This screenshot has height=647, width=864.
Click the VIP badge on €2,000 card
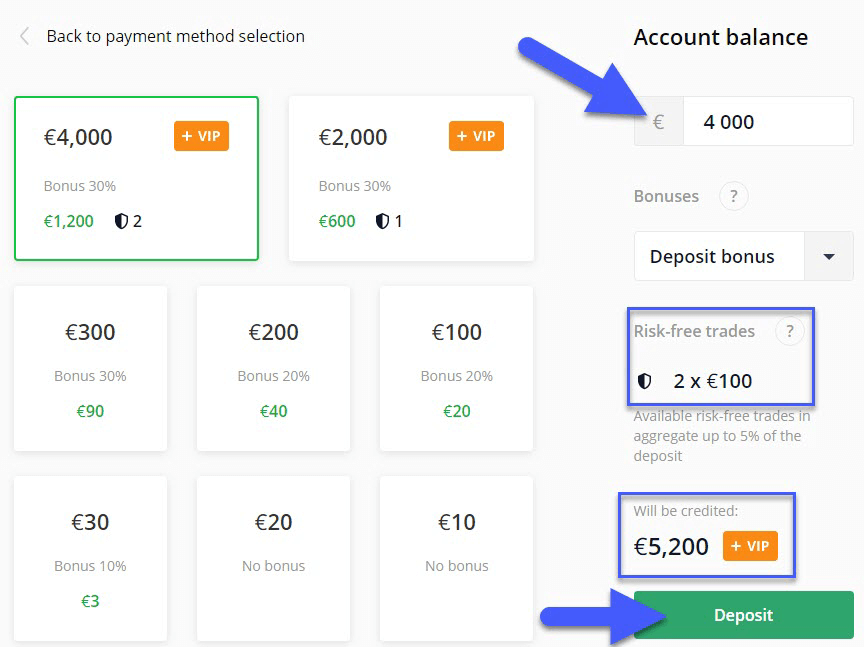[x=476, y=136]
